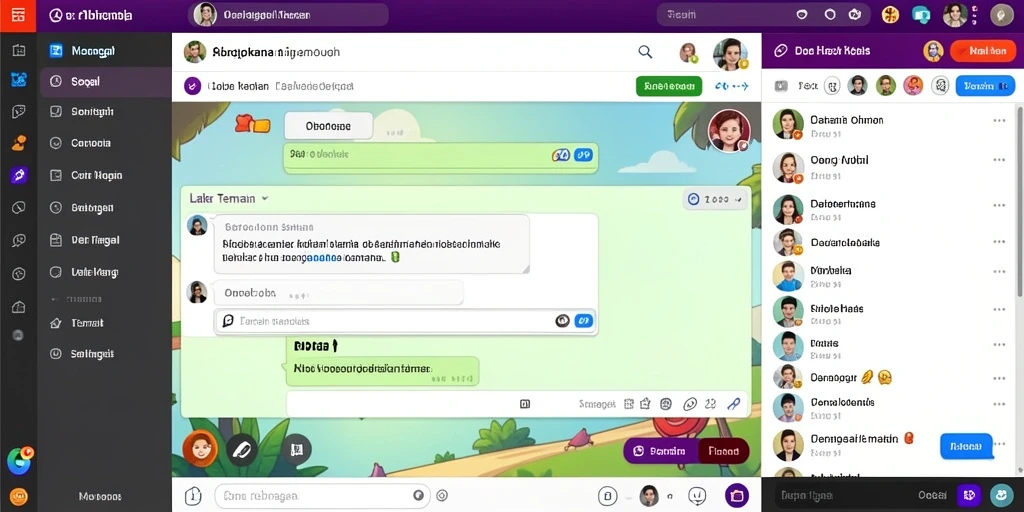Click the blue pen icon at the right end of the message toolbar

coord(733,404)
